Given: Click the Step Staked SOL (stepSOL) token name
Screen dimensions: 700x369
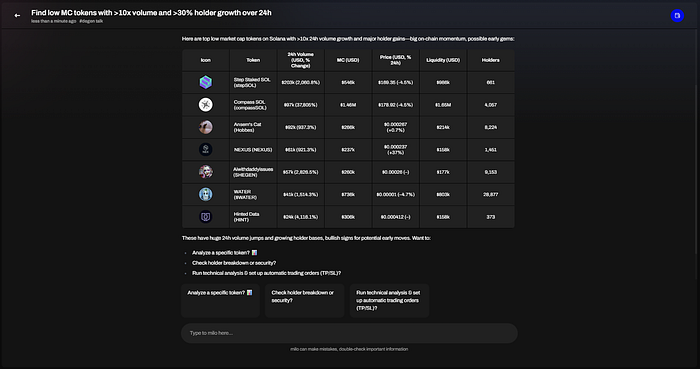Looking at the screenshot, I should 252,83.
